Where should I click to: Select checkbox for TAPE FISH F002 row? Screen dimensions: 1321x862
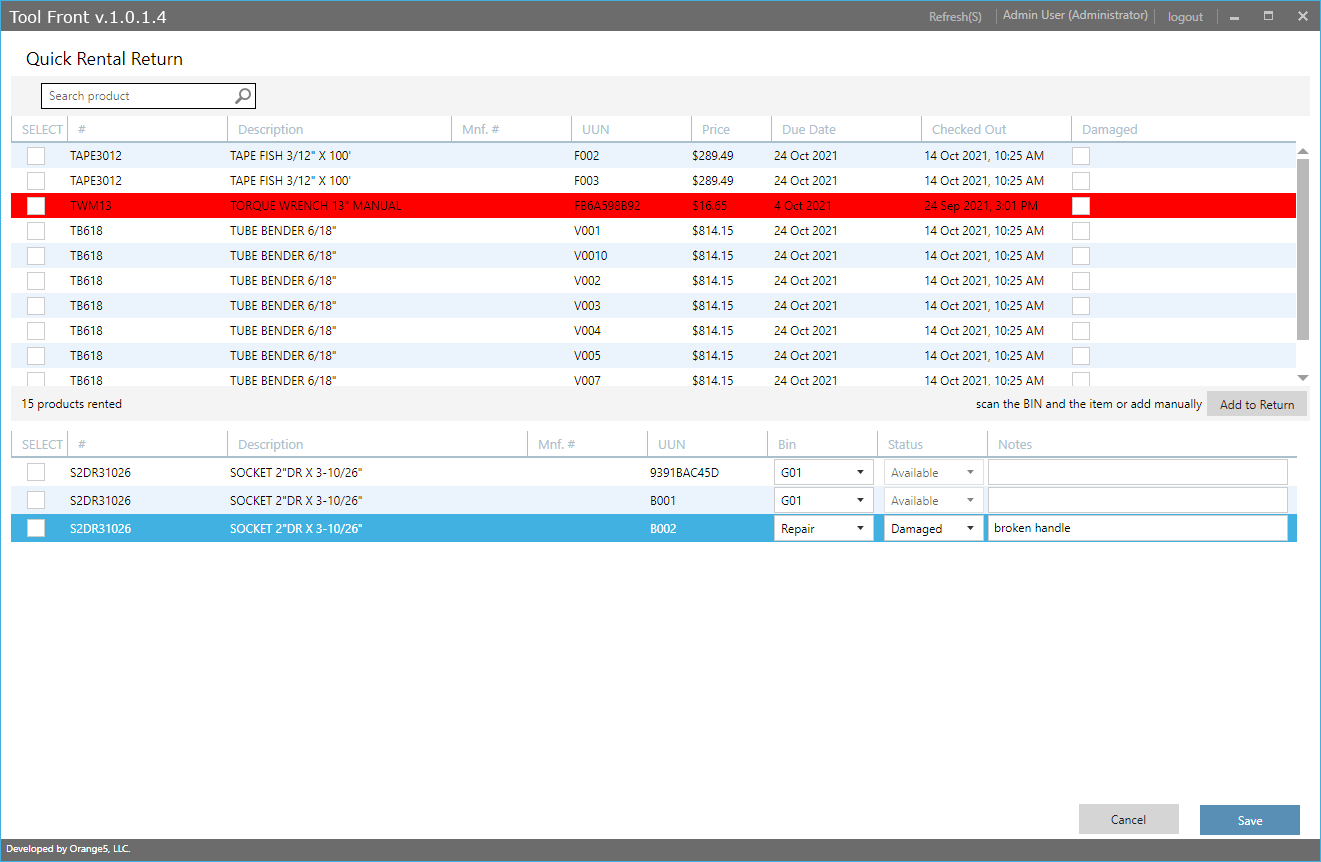coord(36,156)
